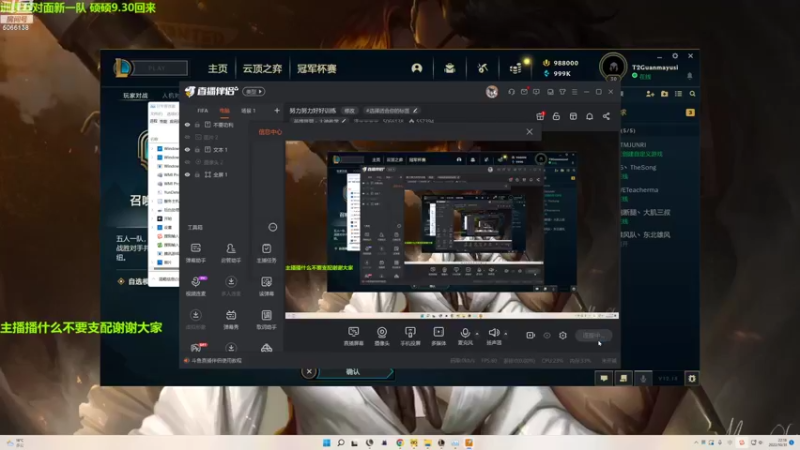Click the 确认 confirm button in League client
The width and height of the screenshot is (800, 450).
point(355,372)
